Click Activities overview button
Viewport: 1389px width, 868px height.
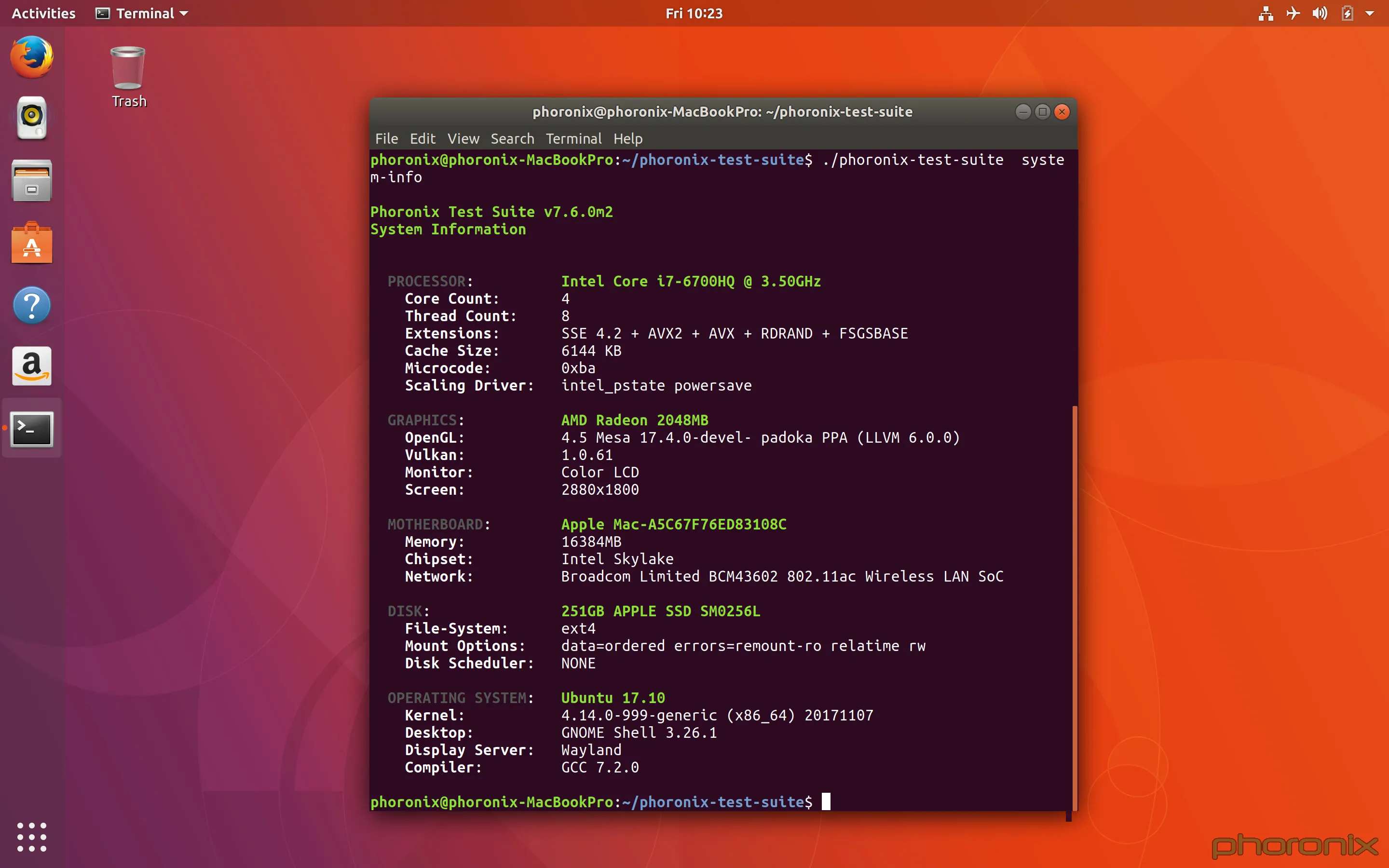click(x=43, y=13)
